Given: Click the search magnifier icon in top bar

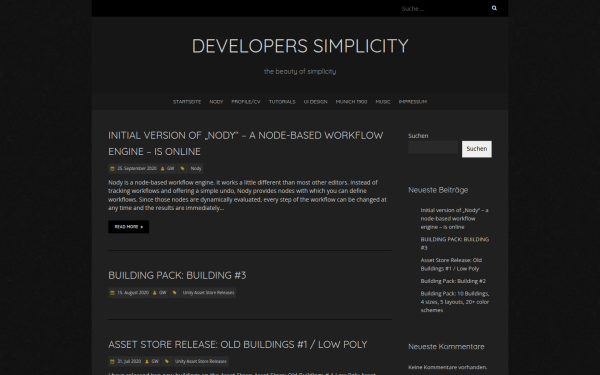Looking at the screenshot, I should click(494, 8).
